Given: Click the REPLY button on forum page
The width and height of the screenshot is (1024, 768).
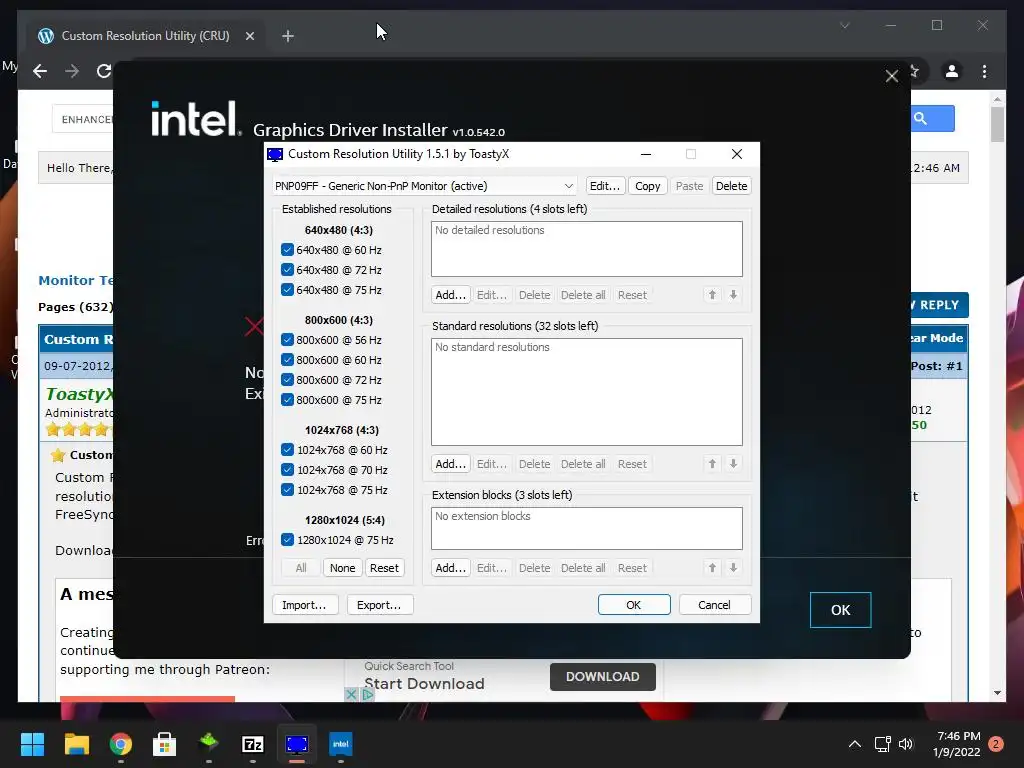Looking at the screenshot, I should point(938,305).
